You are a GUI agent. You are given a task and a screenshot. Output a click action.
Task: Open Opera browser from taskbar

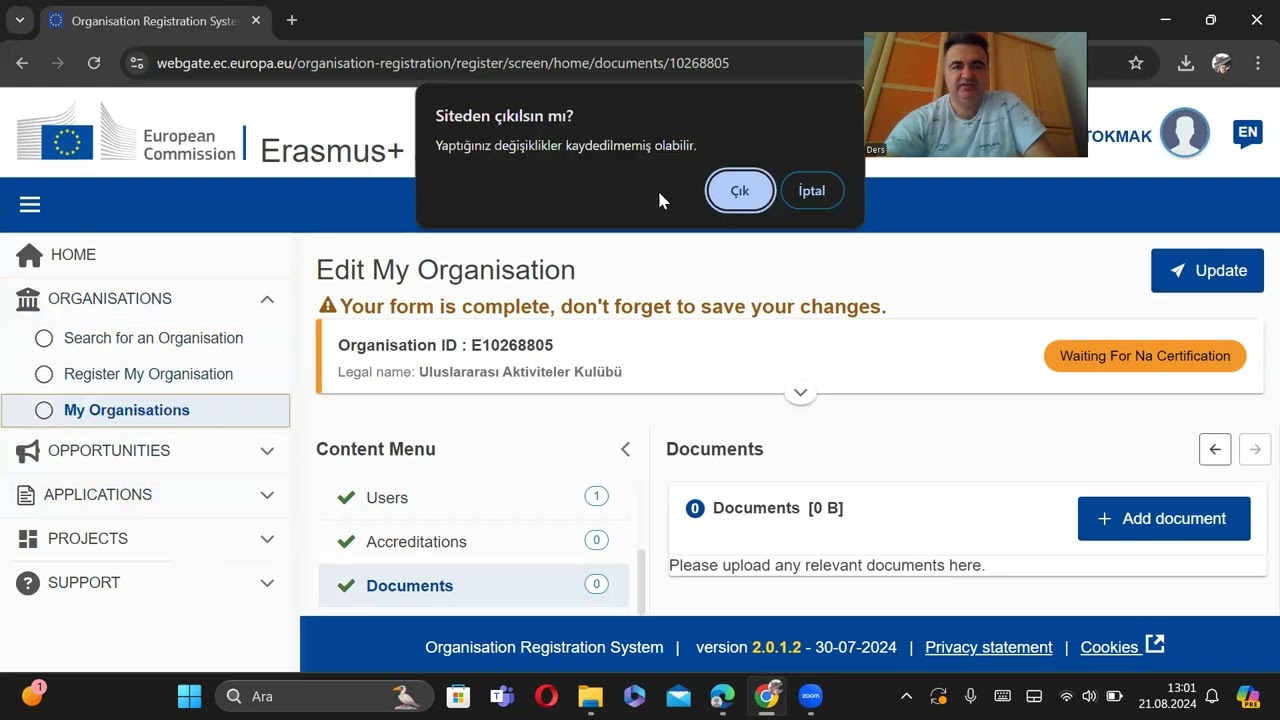click(546, 696)
